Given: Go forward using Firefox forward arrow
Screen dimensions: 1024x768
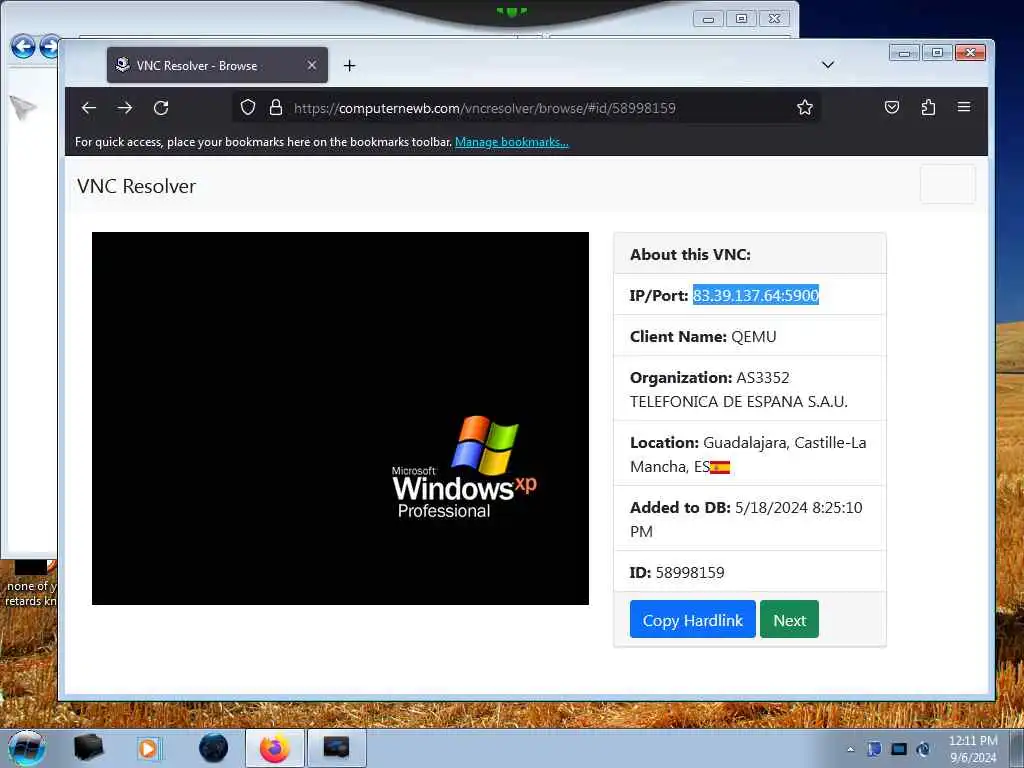Looking at the screenshot, I should click(125, 108).
